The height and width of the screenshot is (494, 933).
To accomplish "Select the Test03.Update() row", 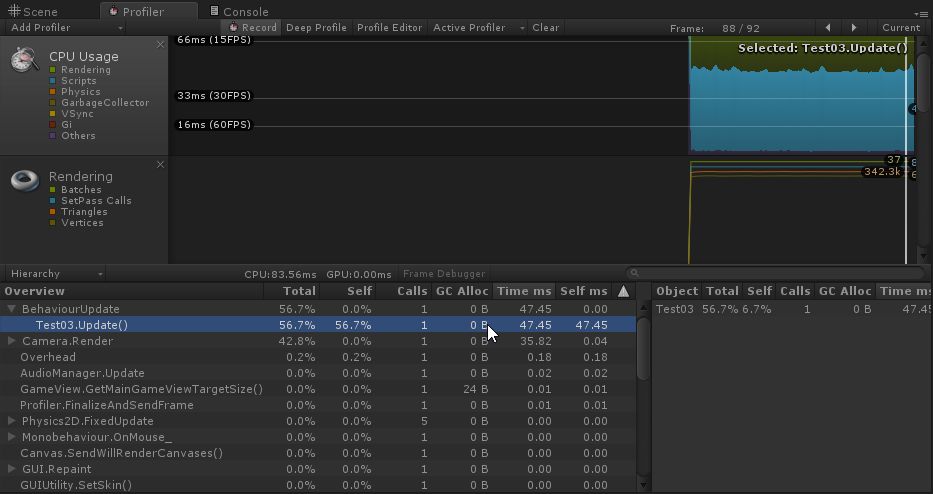I will (318, 325).
